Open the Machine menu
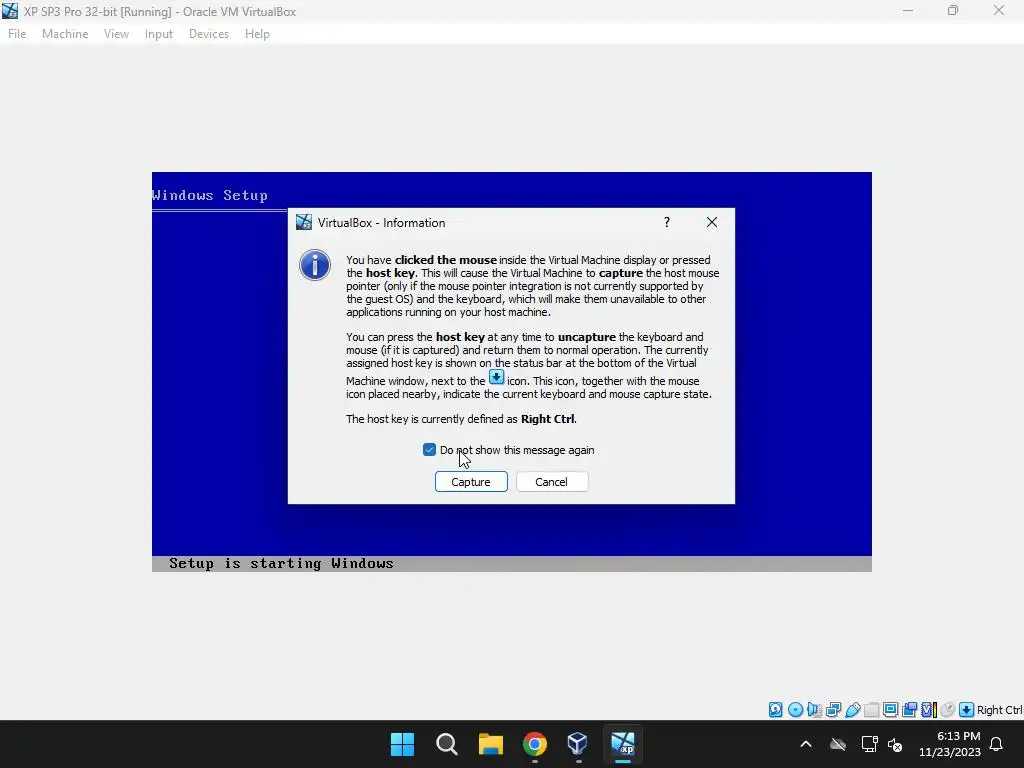This screenshot has width=1024, height=768. [x=65, y=34]
